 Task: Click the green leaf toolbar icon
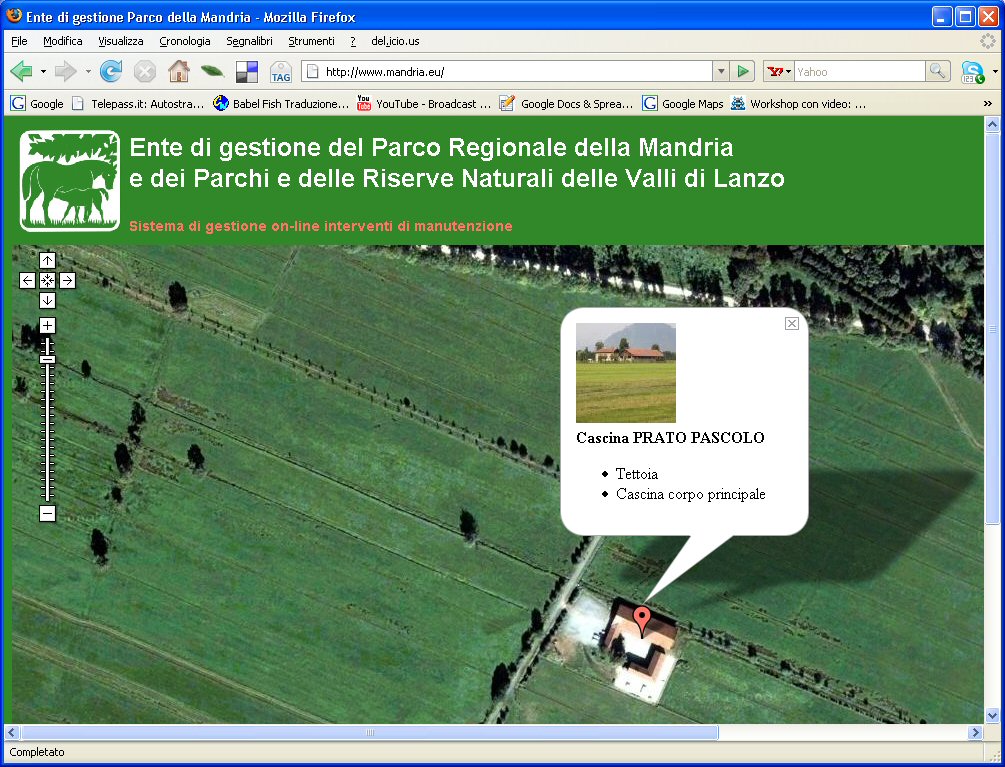click(x=212, y=71)
